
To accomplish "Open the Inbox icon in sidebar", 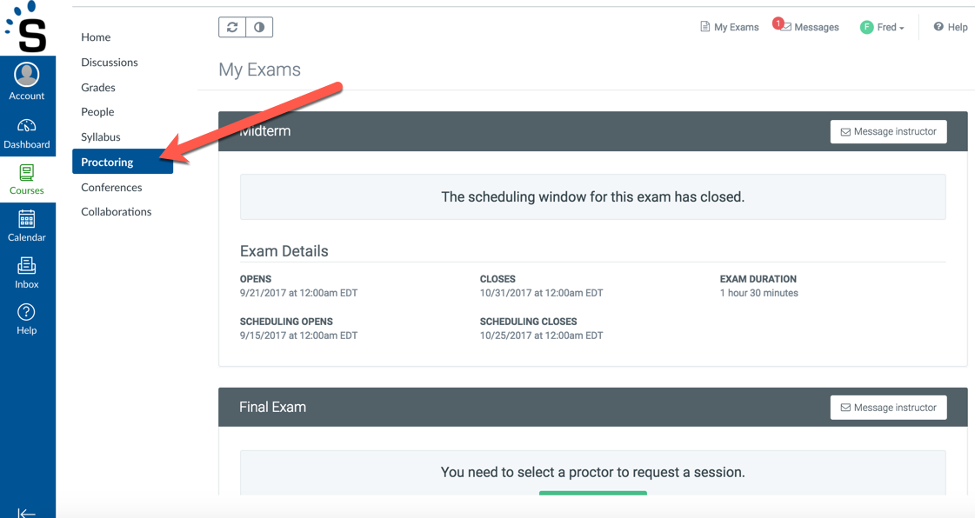I will pyautogui.click(x=27, y=266).
